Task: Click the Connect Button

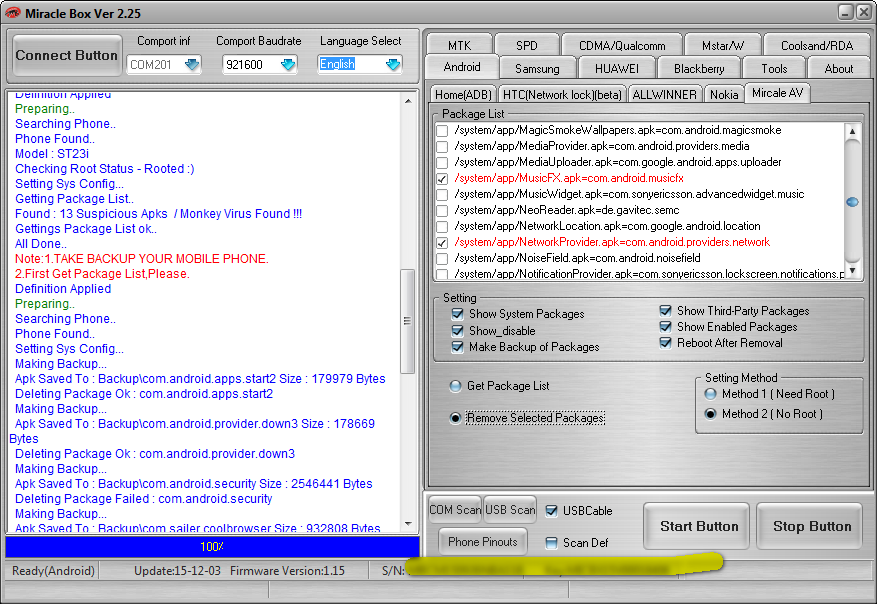Action: [x=67, y=55]
